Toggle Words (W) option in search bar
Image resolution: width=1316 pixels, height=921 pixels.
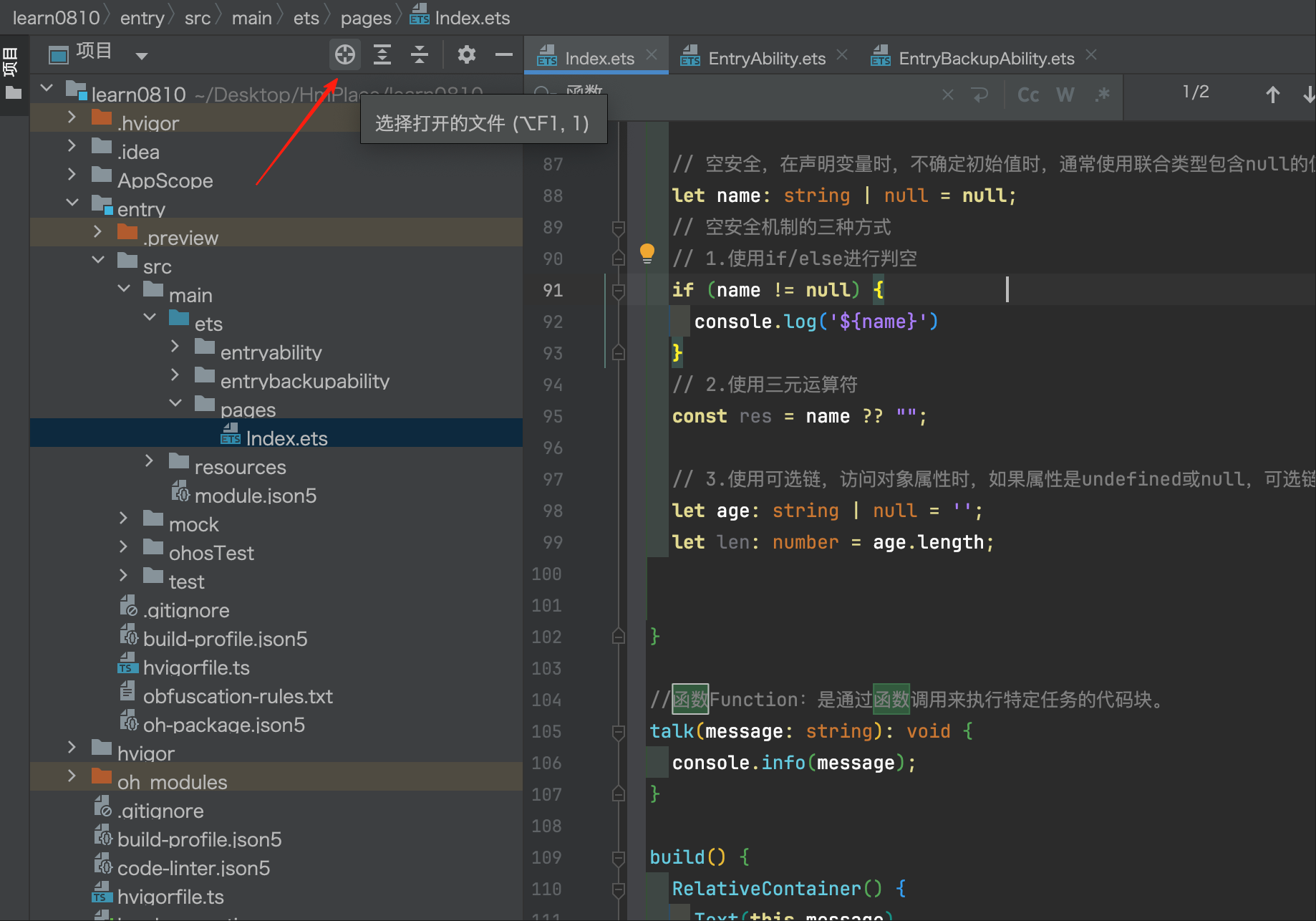pyautogui.click(x=1065, y=95)
